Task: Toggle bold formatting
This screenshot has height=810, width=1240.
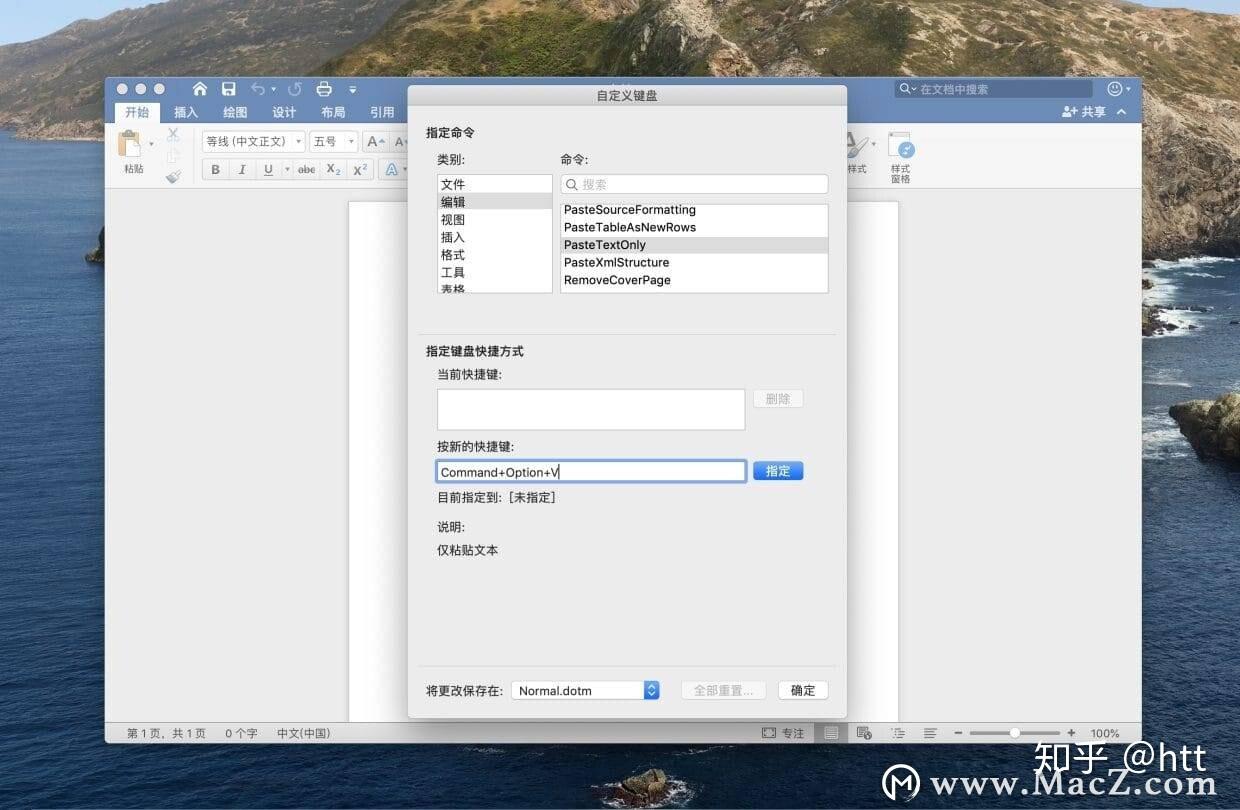Action: pos(214,169)
